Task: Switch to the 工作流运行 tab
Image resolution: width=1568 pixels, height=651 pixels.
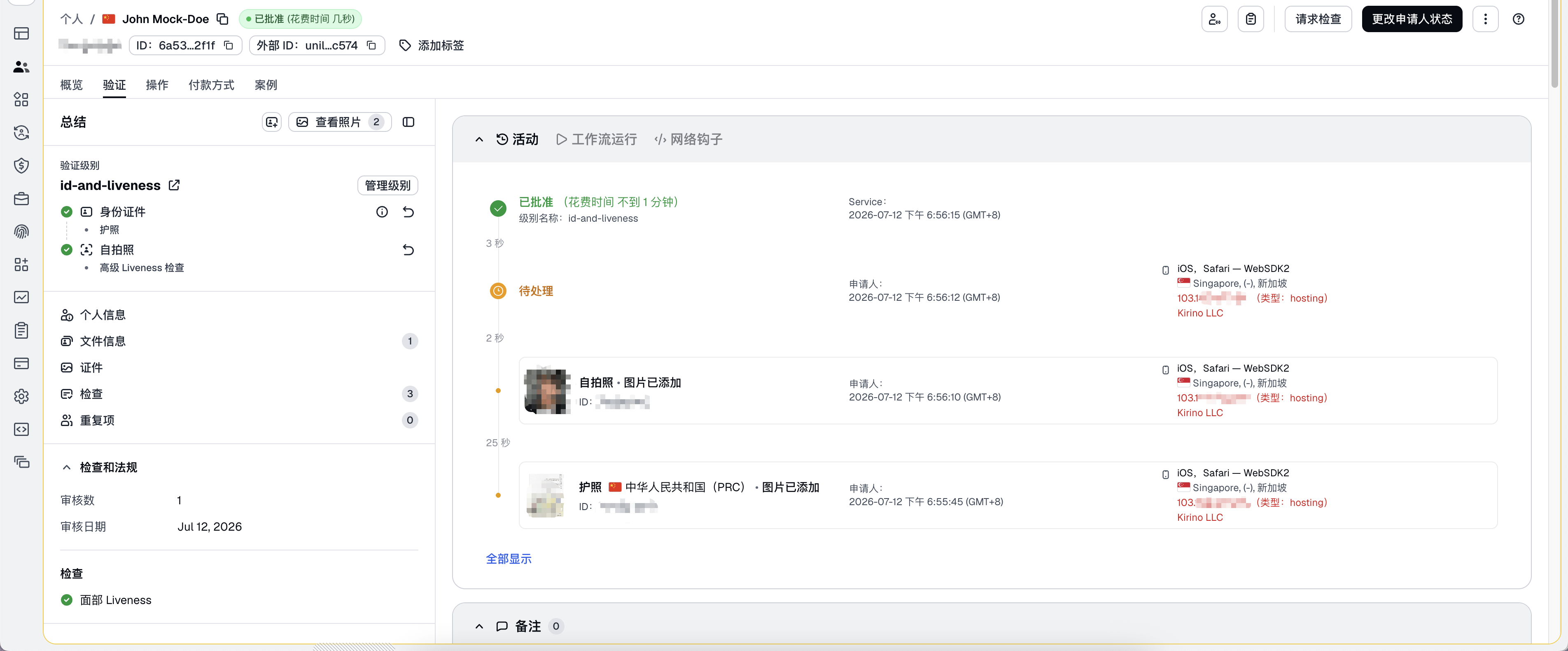Action: tap(597, 139)
